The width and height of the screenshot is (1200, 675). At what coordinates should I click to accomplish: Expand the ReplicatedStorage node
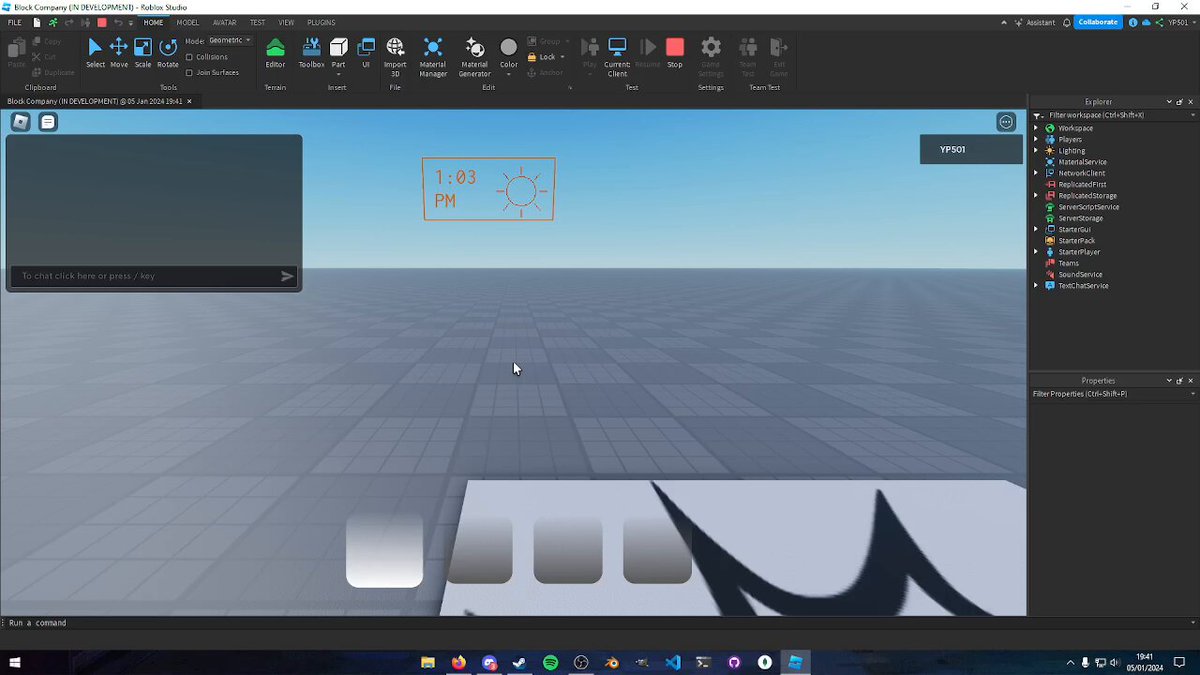click(1036, 196)
